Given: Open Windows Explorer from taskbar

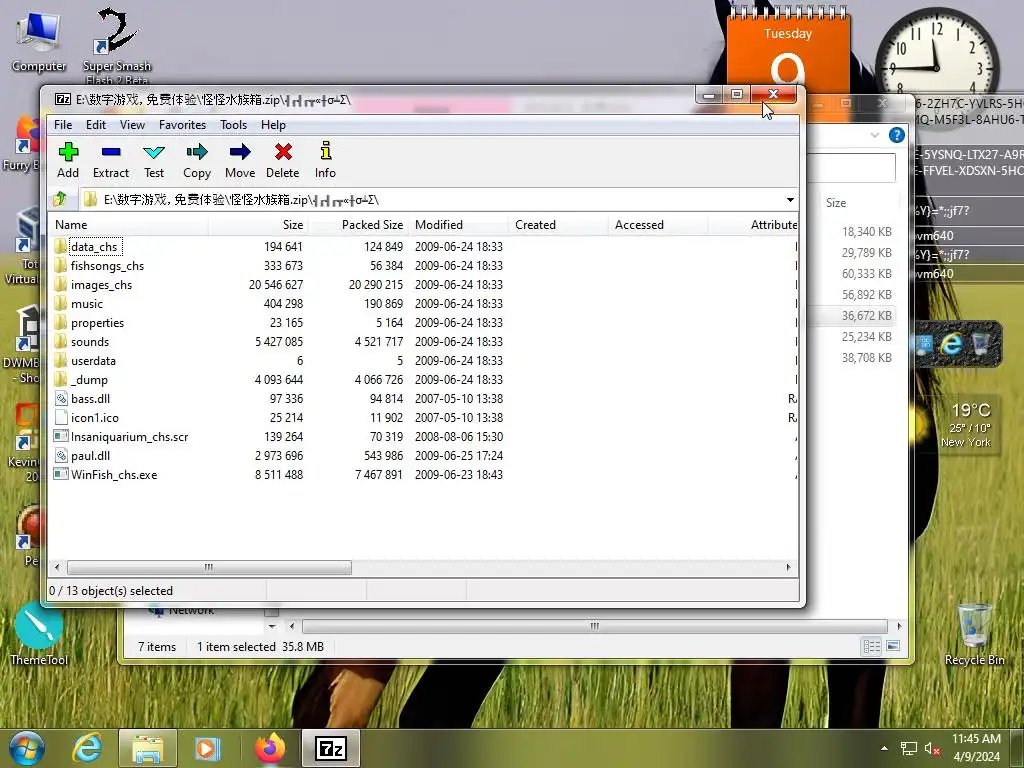Looking at the screenshot, I should tap(148, 748).
